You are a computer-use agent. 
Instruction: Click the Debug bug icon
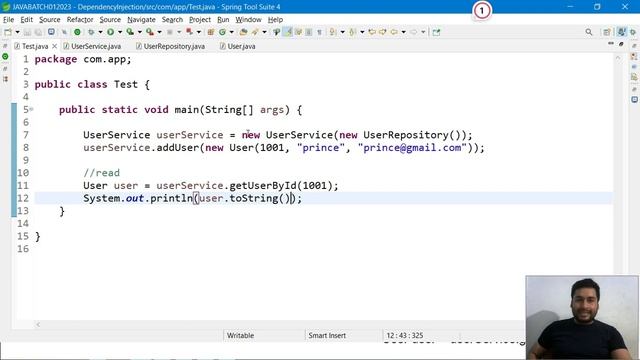(91, 32)
